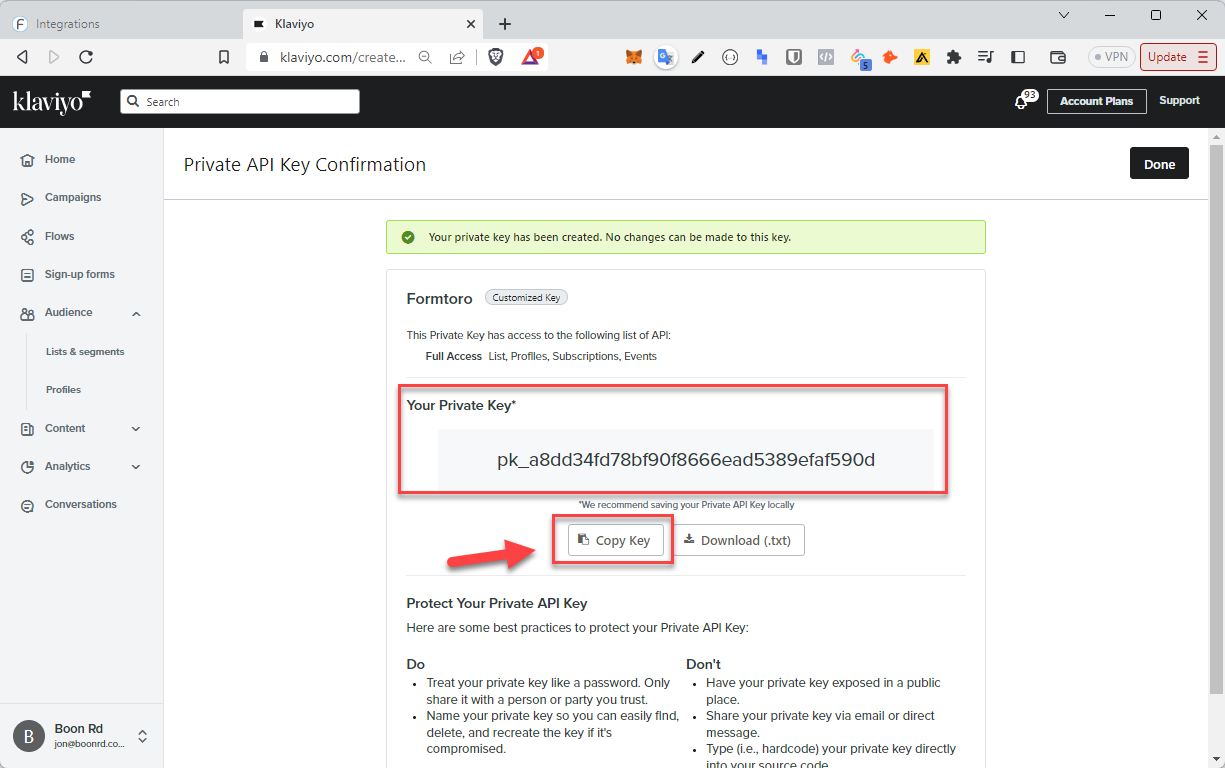Click the Campaigns sidebar icon
1225x768 pixels.
(x=27, y=198)
